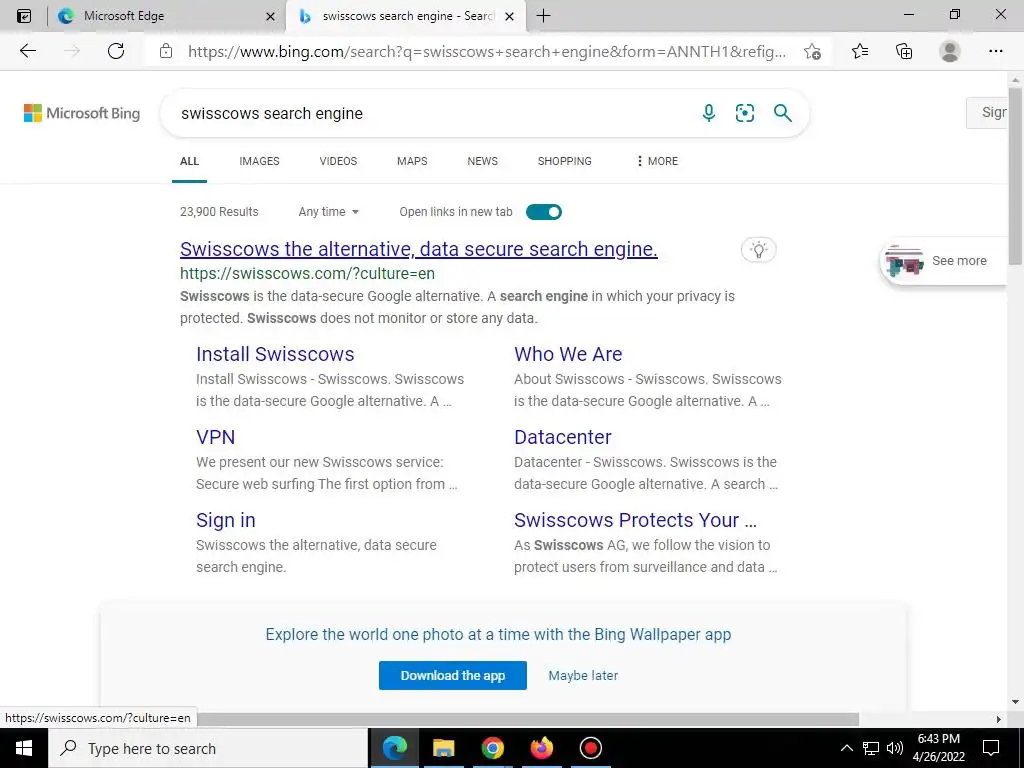Select the ALL results tab
Image resolution: width=1024 pixels, height=768 pixels.
pyautogui.click(x=189, y=161)
